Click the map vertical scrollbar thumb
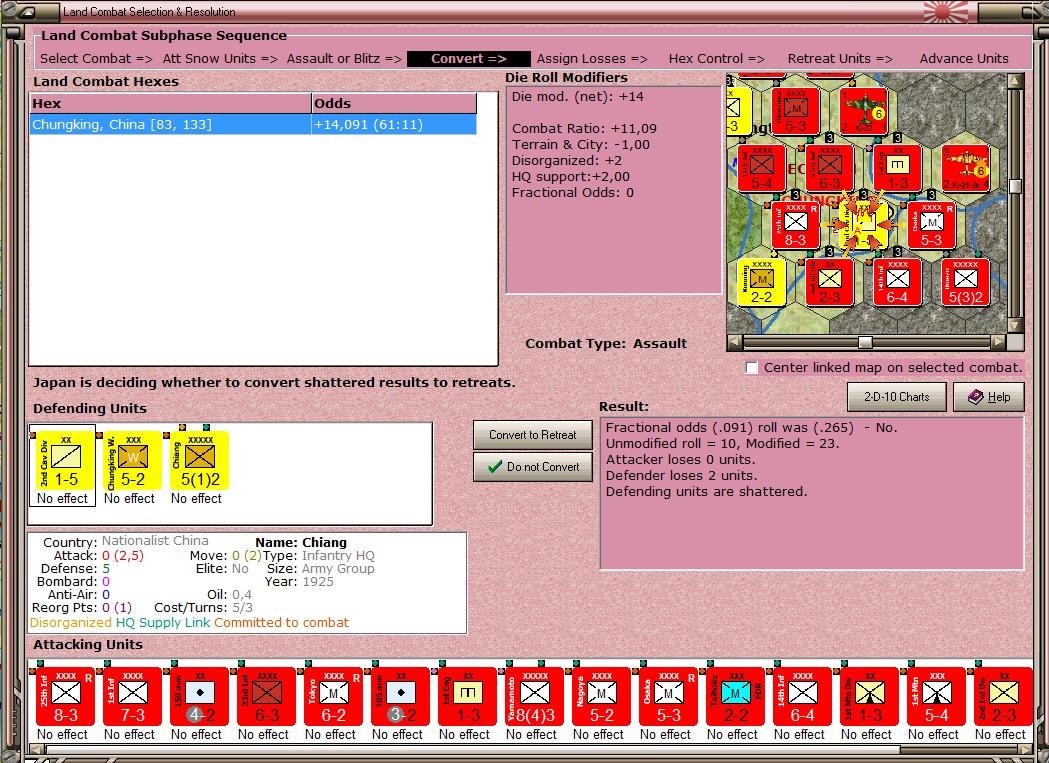 coord(1015,186)
